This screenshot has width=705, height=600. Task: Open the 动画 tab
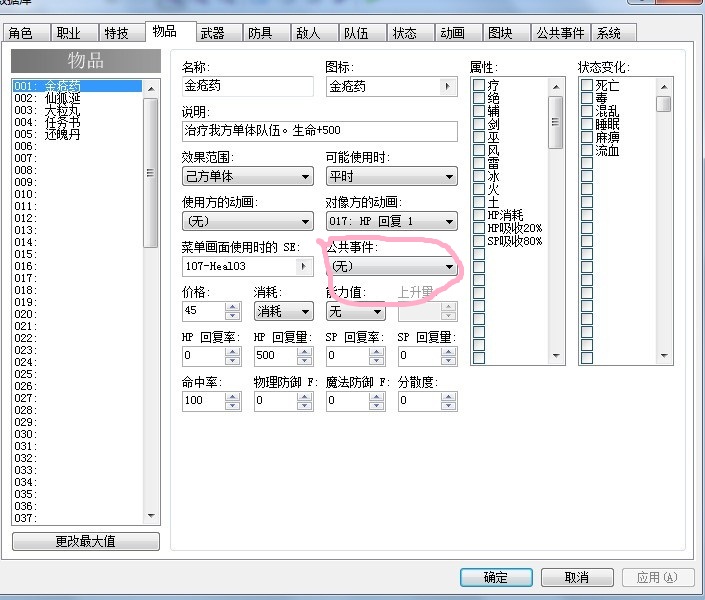click(458, 33)
